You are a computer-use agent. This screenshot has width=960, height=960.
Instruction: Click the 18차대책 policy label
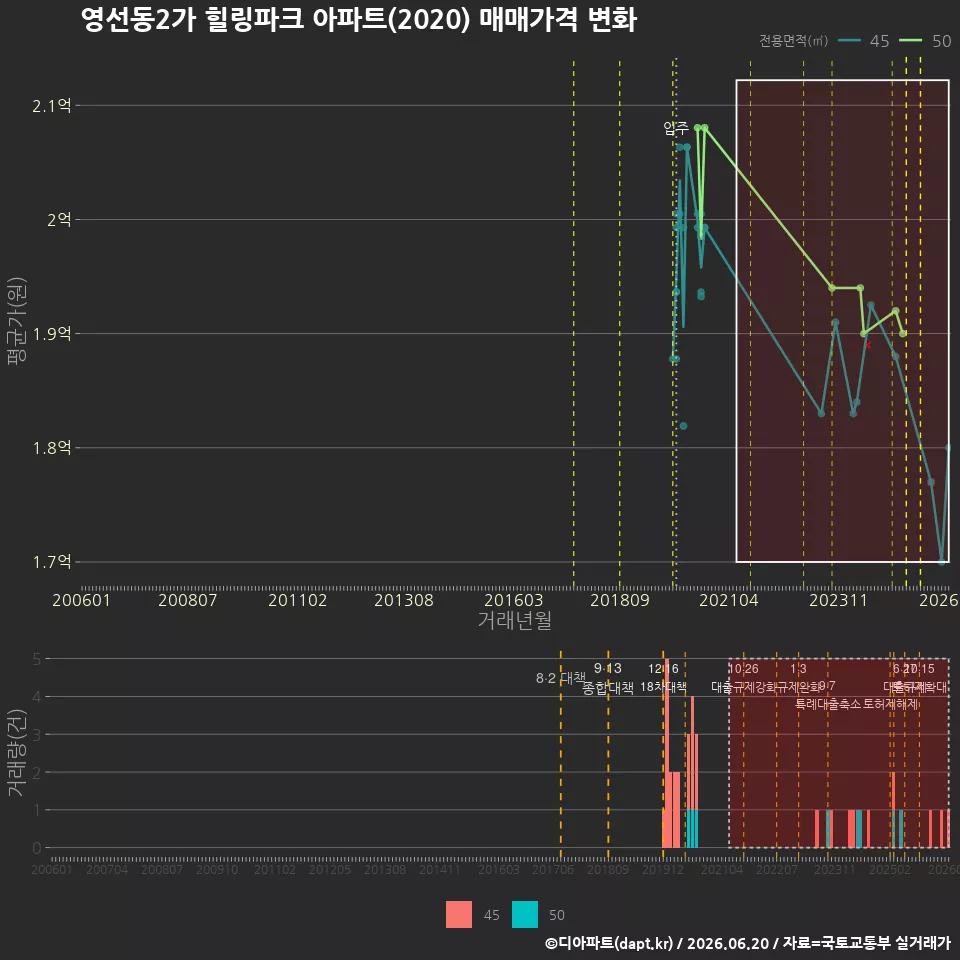coord(663,687)
